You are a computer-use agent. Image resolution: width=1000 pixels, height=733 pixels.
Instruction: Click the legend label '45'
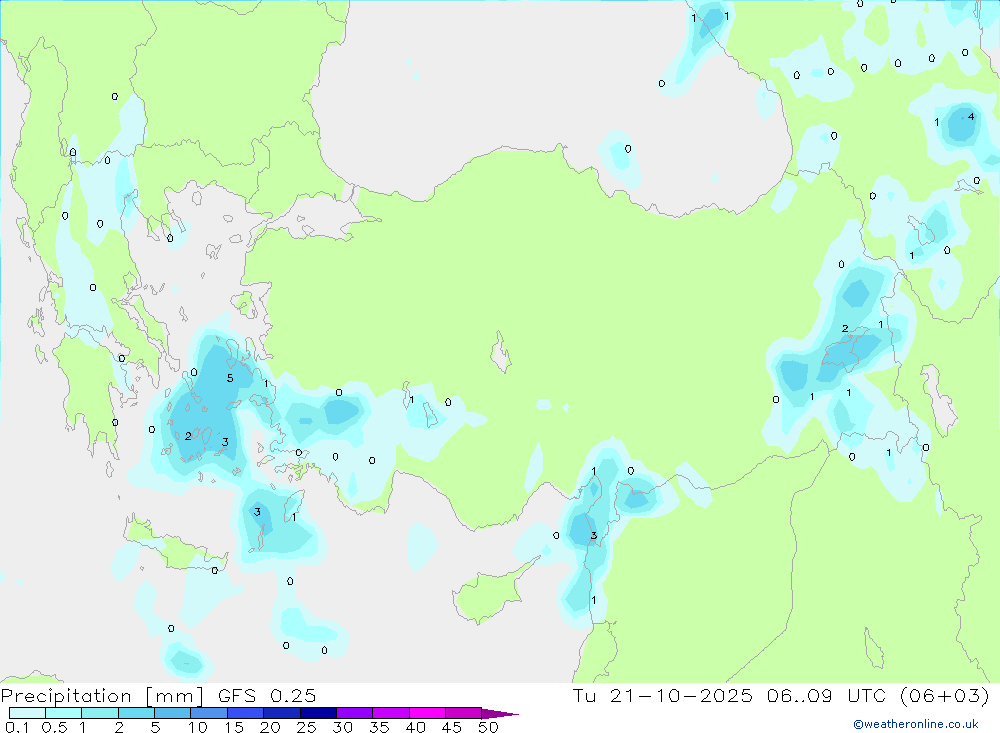[x=452, y=727]
